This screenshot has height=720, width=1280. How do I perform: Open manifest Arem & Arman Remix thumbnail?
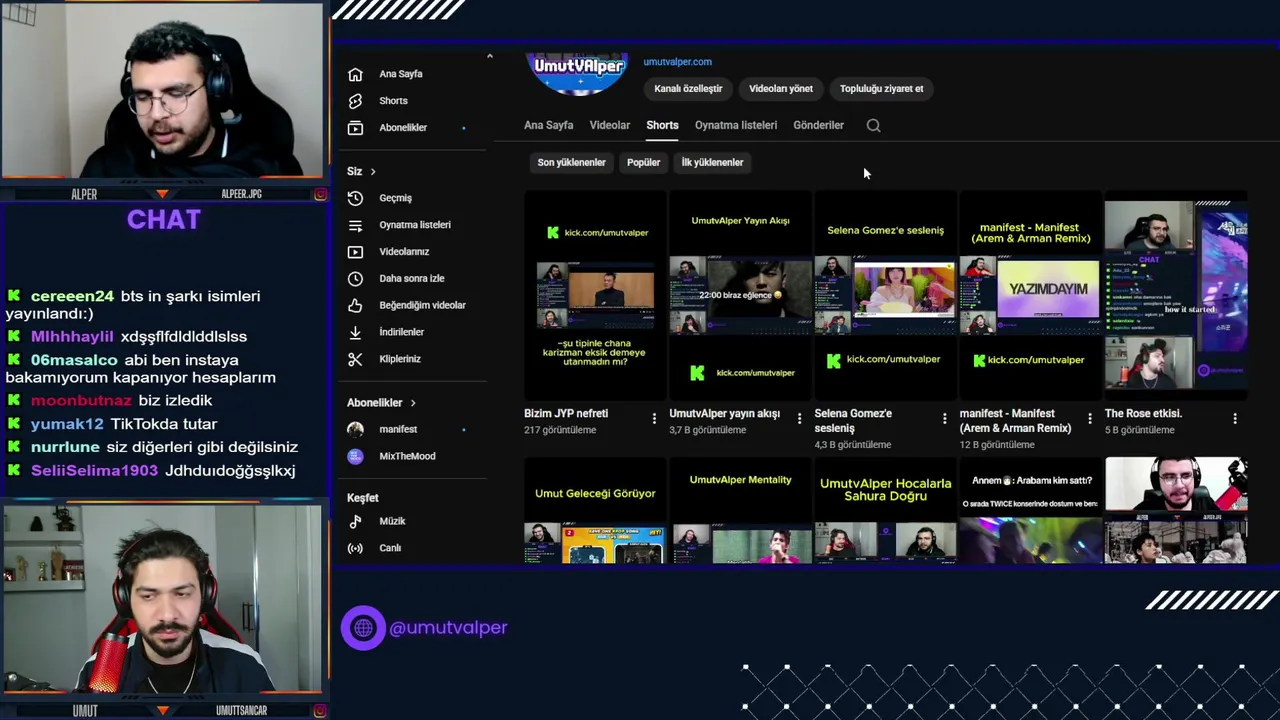1030,295
